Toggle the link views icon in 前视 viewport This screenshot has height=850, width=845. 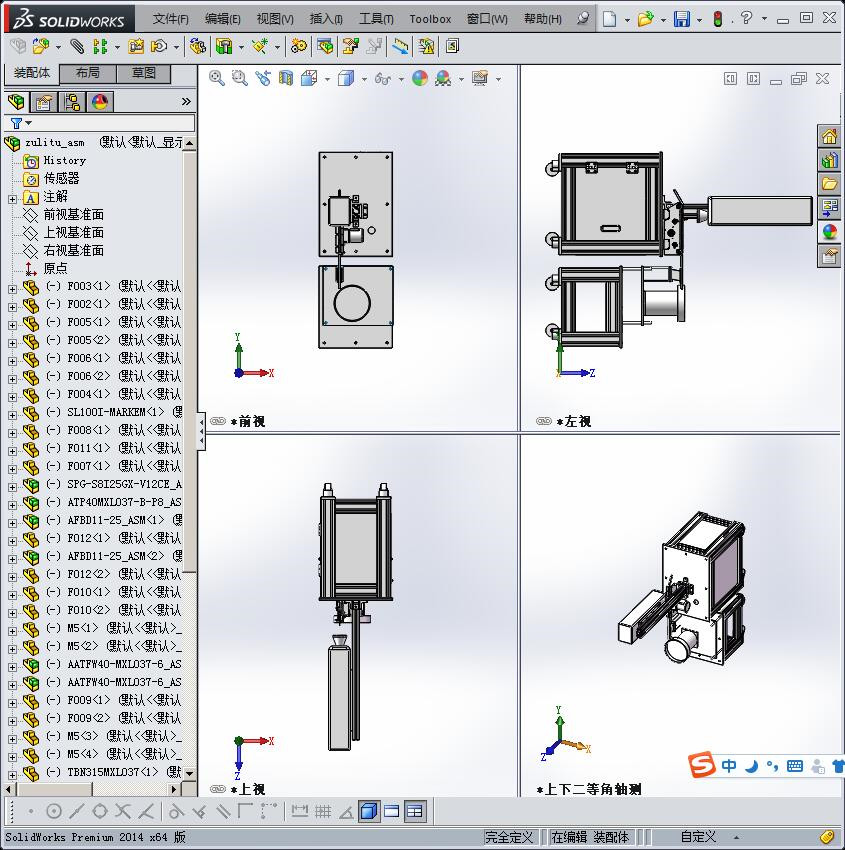point(217,421)
